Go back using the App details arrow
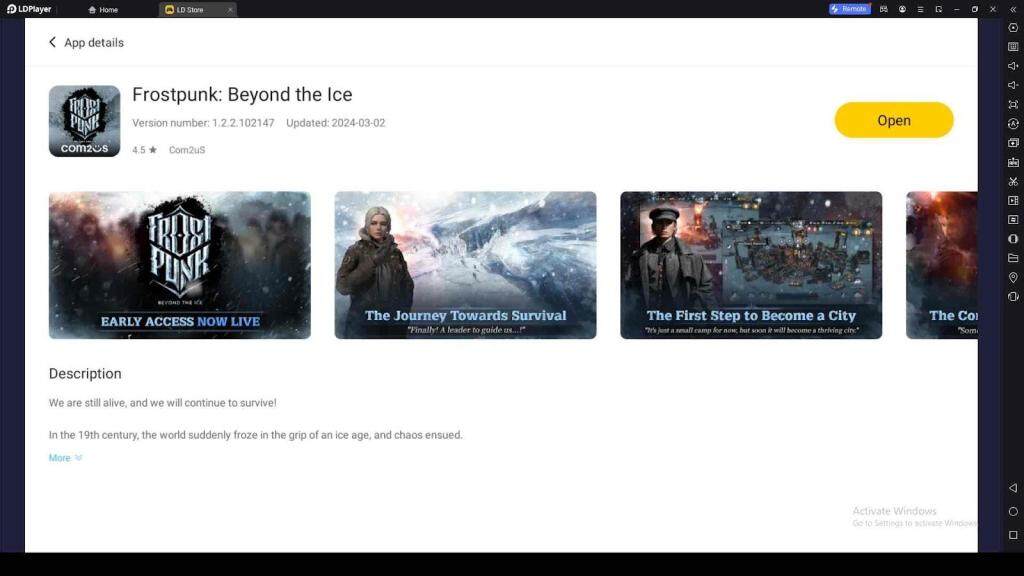The height and width of the screenshot is (576, 1024). [x=52, y=42]
